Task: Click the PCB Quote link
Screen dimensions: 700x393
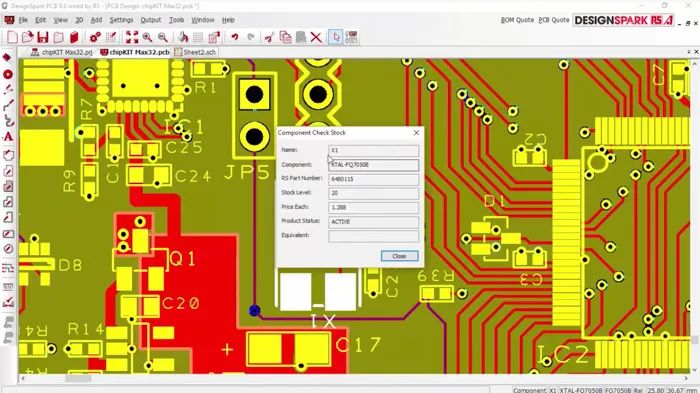Action: [x=554, y=20]
